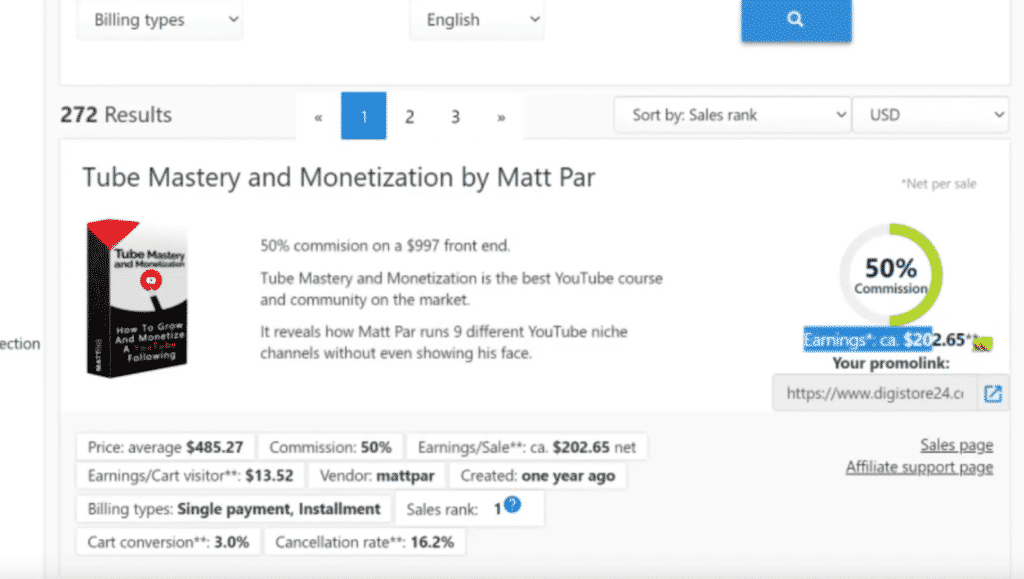Click the product title Tube Mastery and Monetization
1024x579 pixels.
(x=338, y=178)
